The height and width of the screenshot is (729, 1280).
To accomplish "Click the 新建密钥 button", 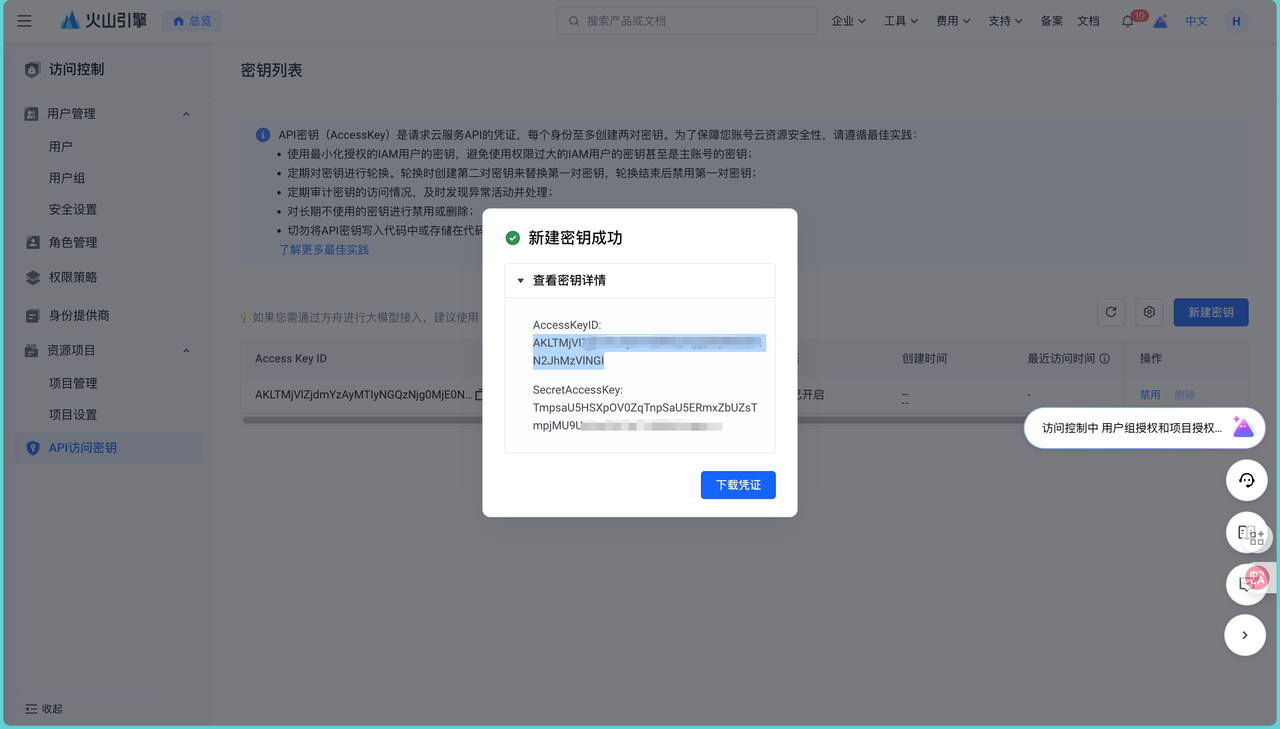I will click(1211, 312).
